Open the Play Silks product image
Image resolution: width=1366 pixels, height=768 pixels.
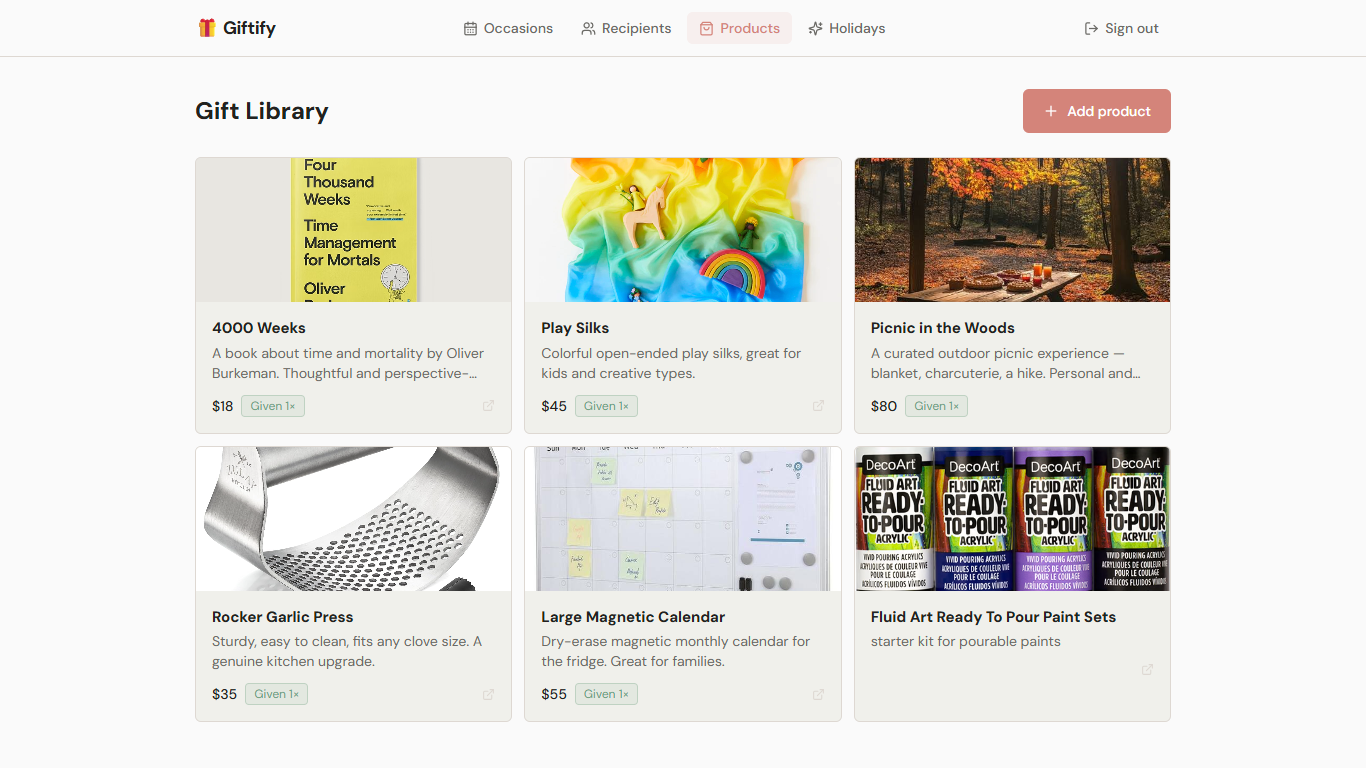click(x=683, y=230)
